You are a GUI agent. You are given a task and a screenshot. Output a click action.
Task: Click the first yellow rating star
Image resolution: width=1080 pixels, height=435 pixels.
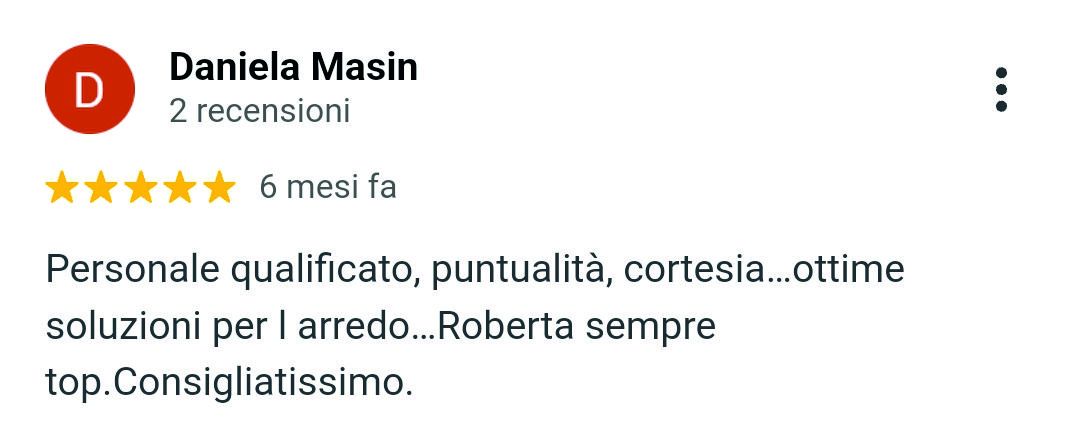click(62, 187)
